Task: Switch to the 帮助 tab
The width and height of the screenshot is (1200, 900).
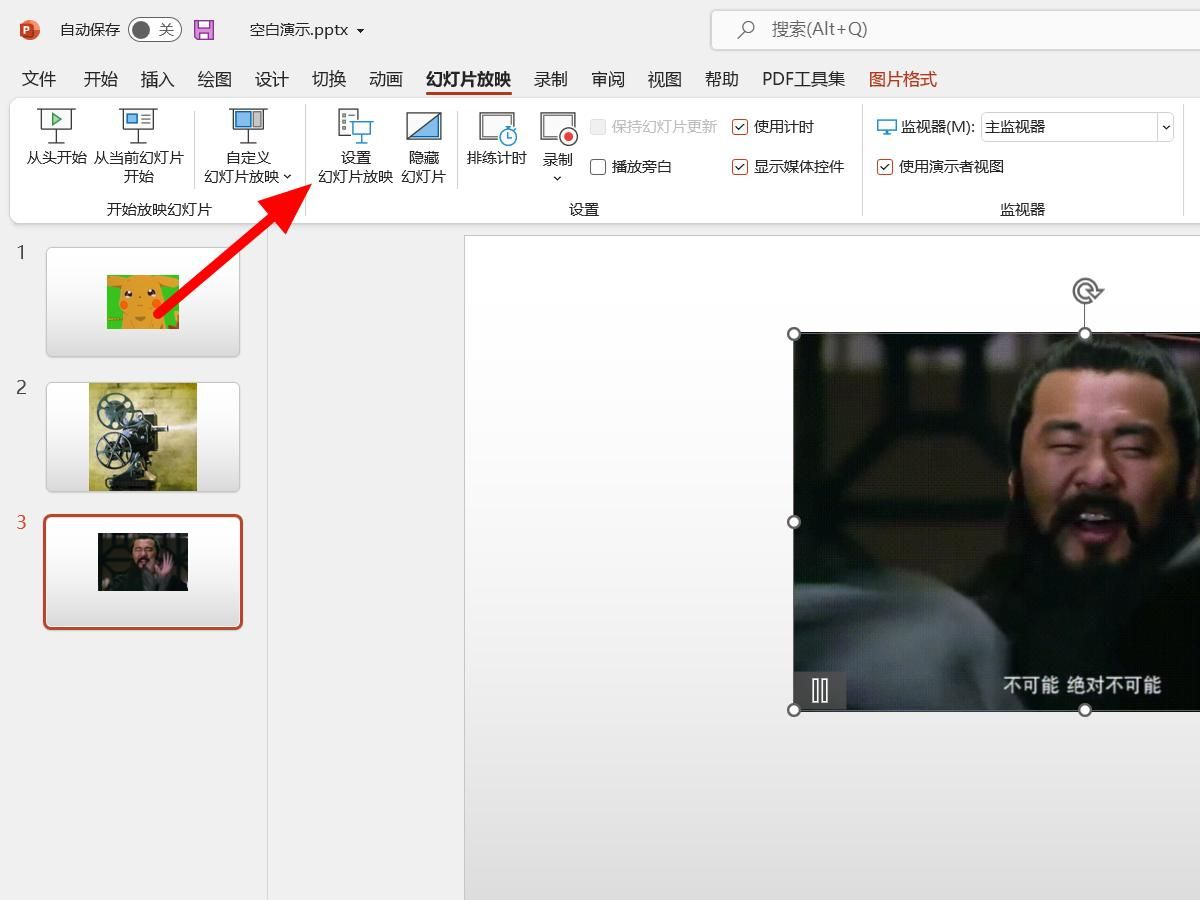Action: click(x=721, y=79)
